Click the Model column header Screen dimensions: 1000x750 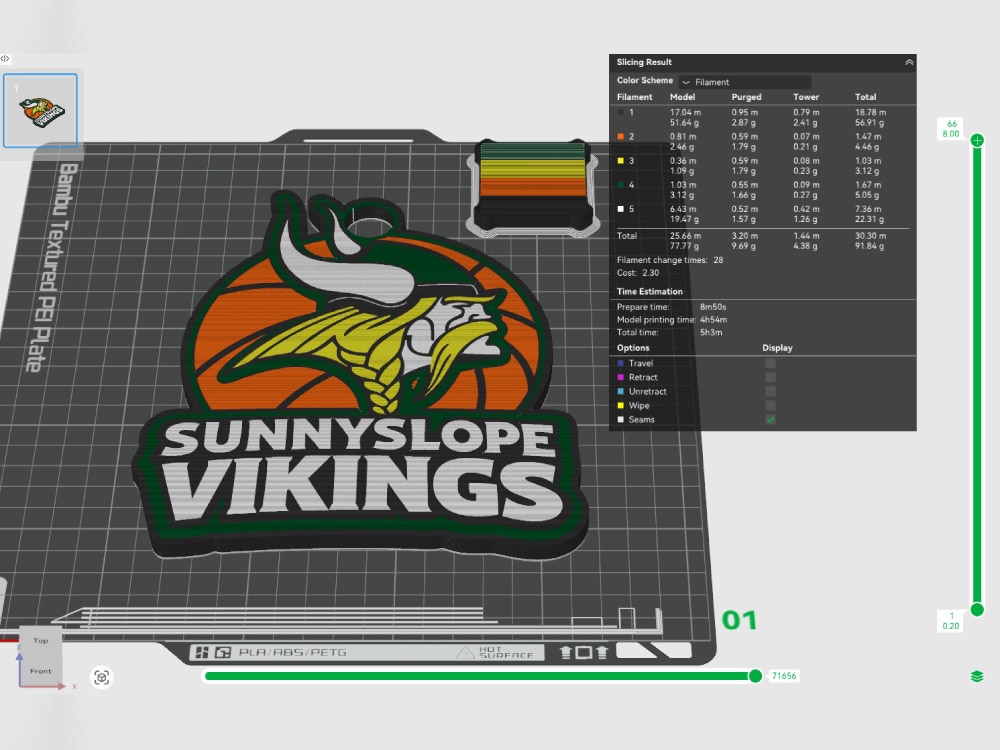click(x=682, y=97)
